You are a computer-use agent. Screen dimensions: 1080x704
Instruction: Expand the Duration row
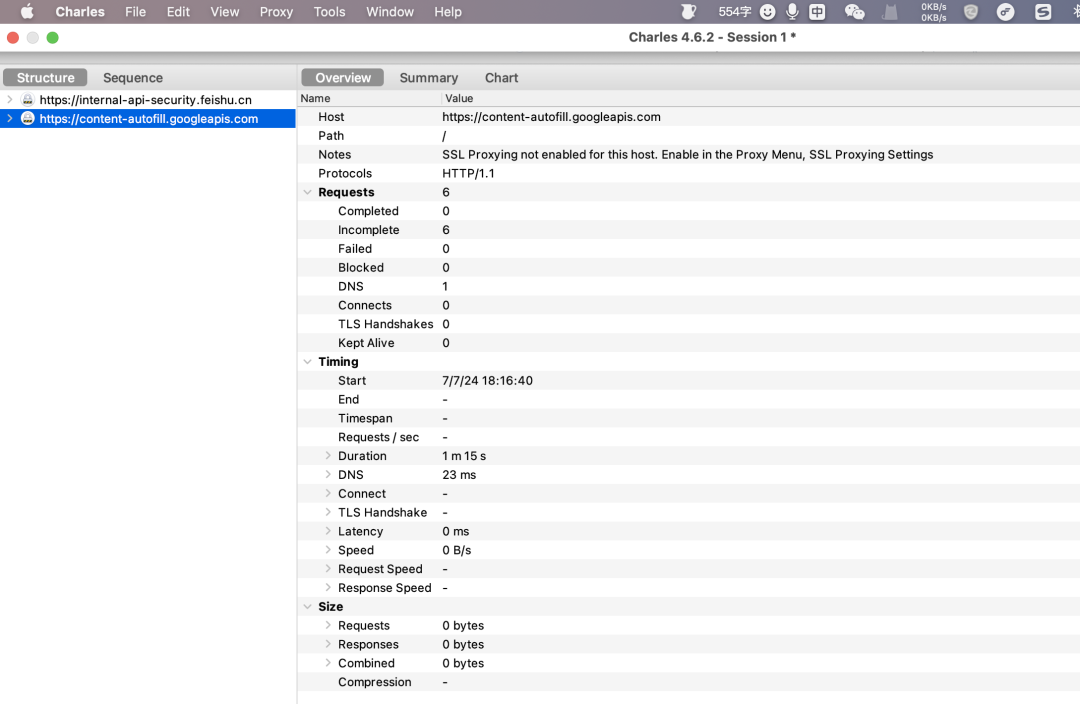point(328,455)
